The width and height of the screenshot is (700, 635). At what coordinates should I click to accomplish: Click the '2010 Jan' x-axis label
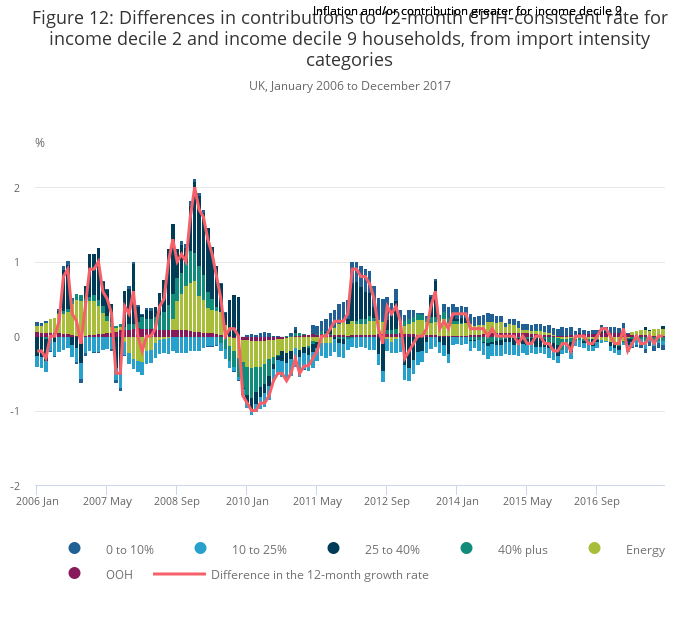[248, 501]
